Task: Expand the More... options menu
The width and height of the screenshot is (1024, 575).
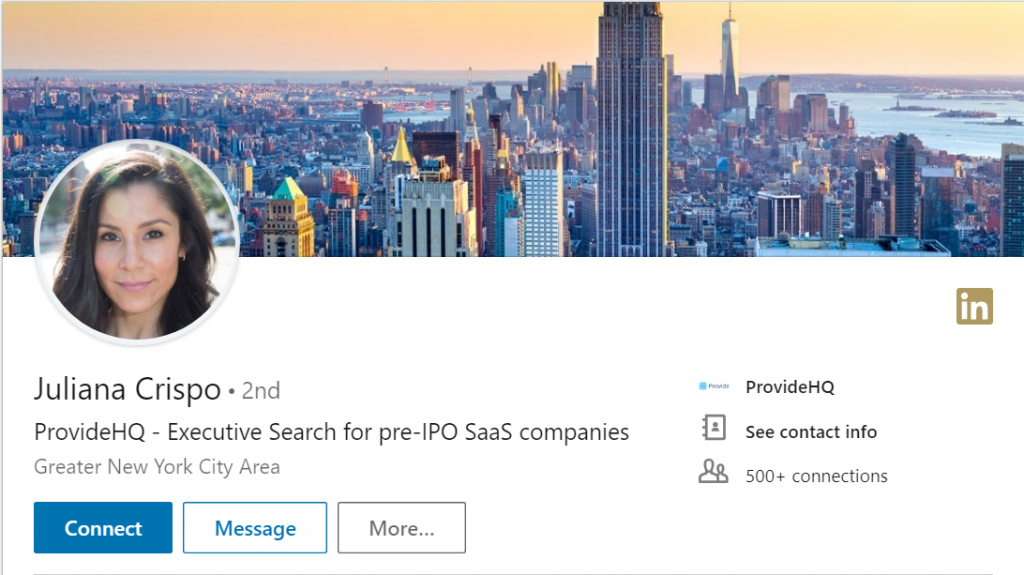Action: click(401, 528)
